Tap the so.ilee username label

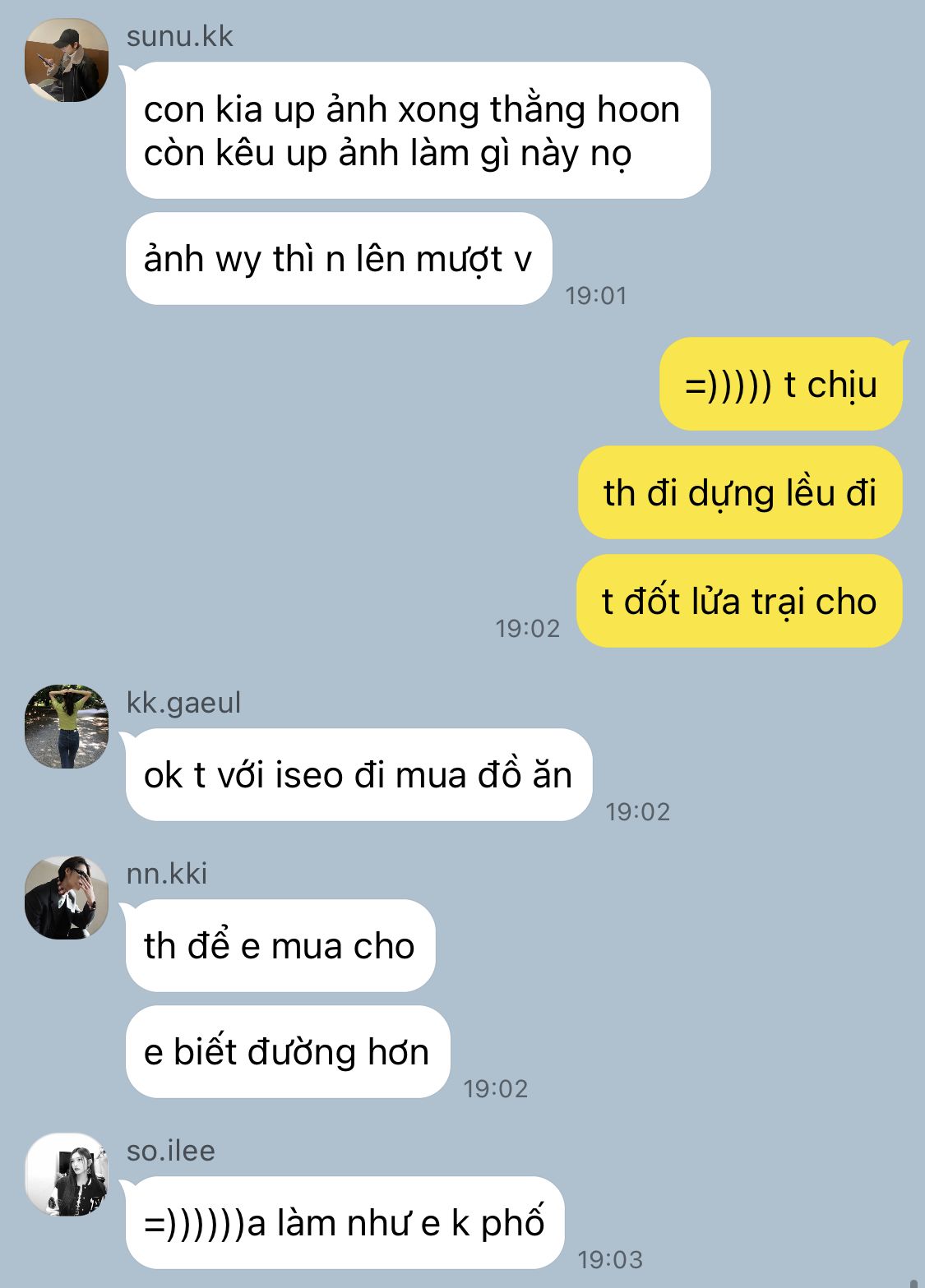[171, 1150]
